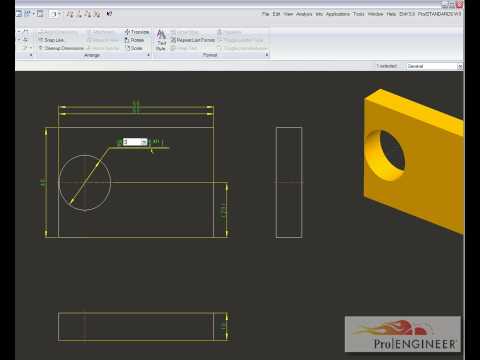Open the File menu
This screenshot has width=480, height=360.
(265, 14)
